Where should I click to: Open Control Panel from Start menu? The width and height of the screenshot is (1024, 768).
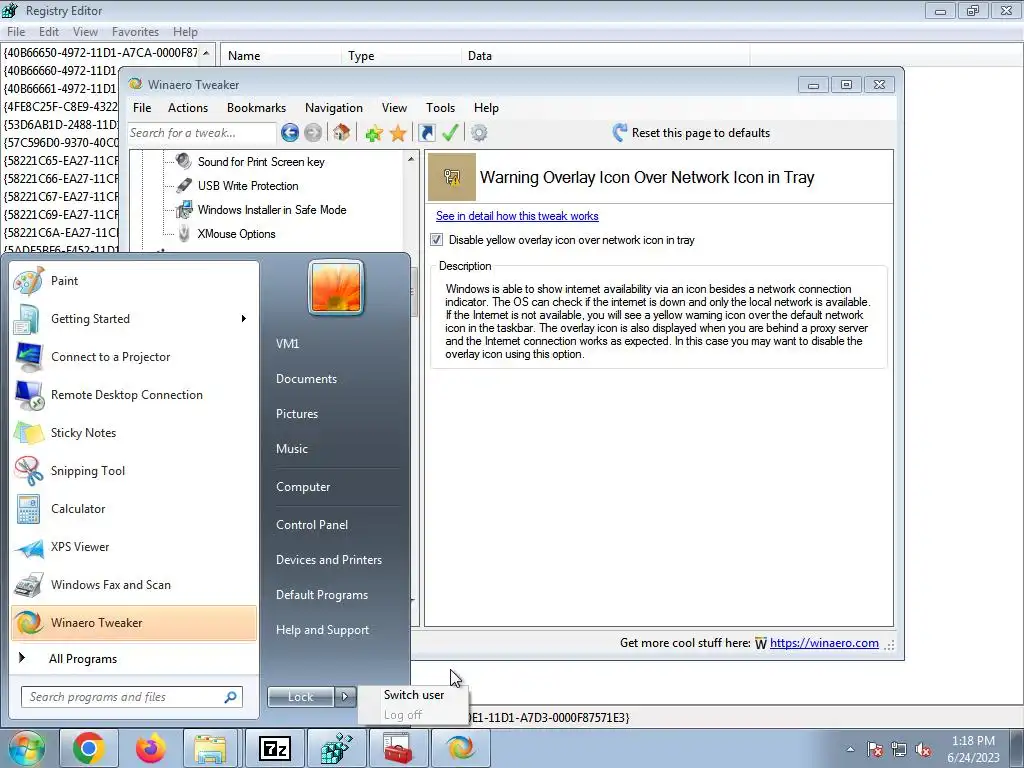pyautogui.click(x=312, y=525)
